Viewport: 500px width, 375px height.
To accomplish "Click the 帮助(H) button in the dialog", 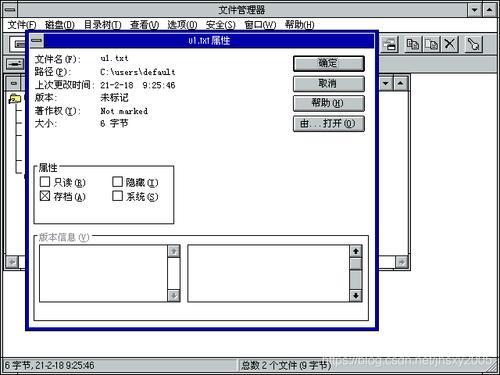I will click(329, 103).
